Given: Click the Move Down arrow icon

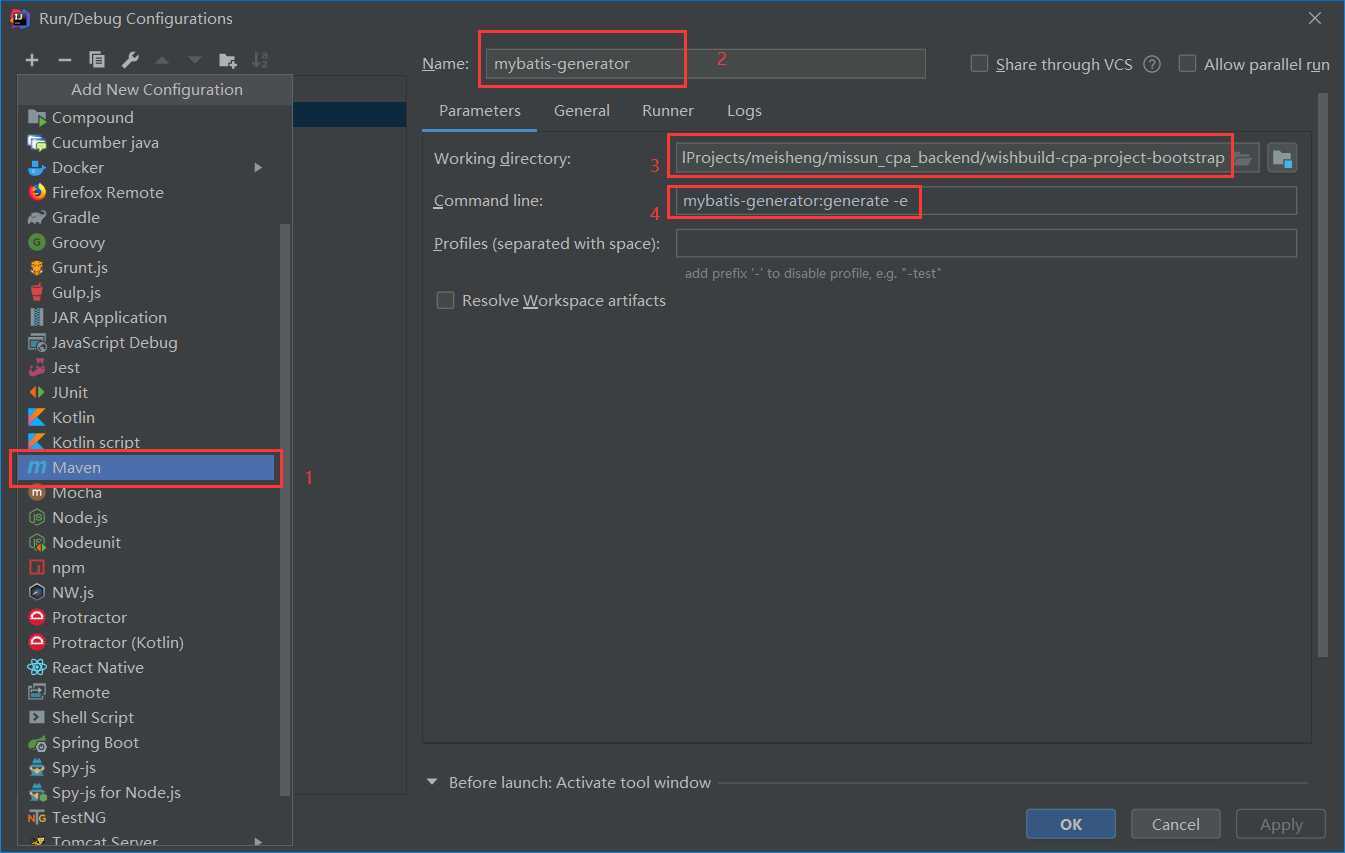Looking at the screenshot, I should pyautogui.click(x=195, y=60).
